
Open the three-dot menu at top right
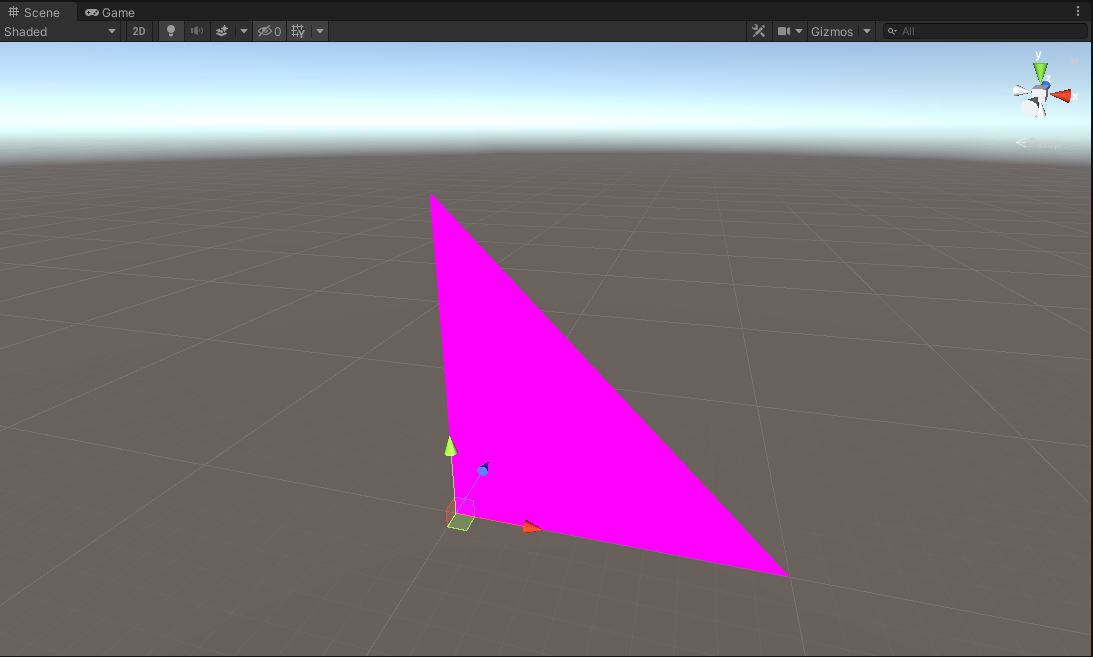1077,10
